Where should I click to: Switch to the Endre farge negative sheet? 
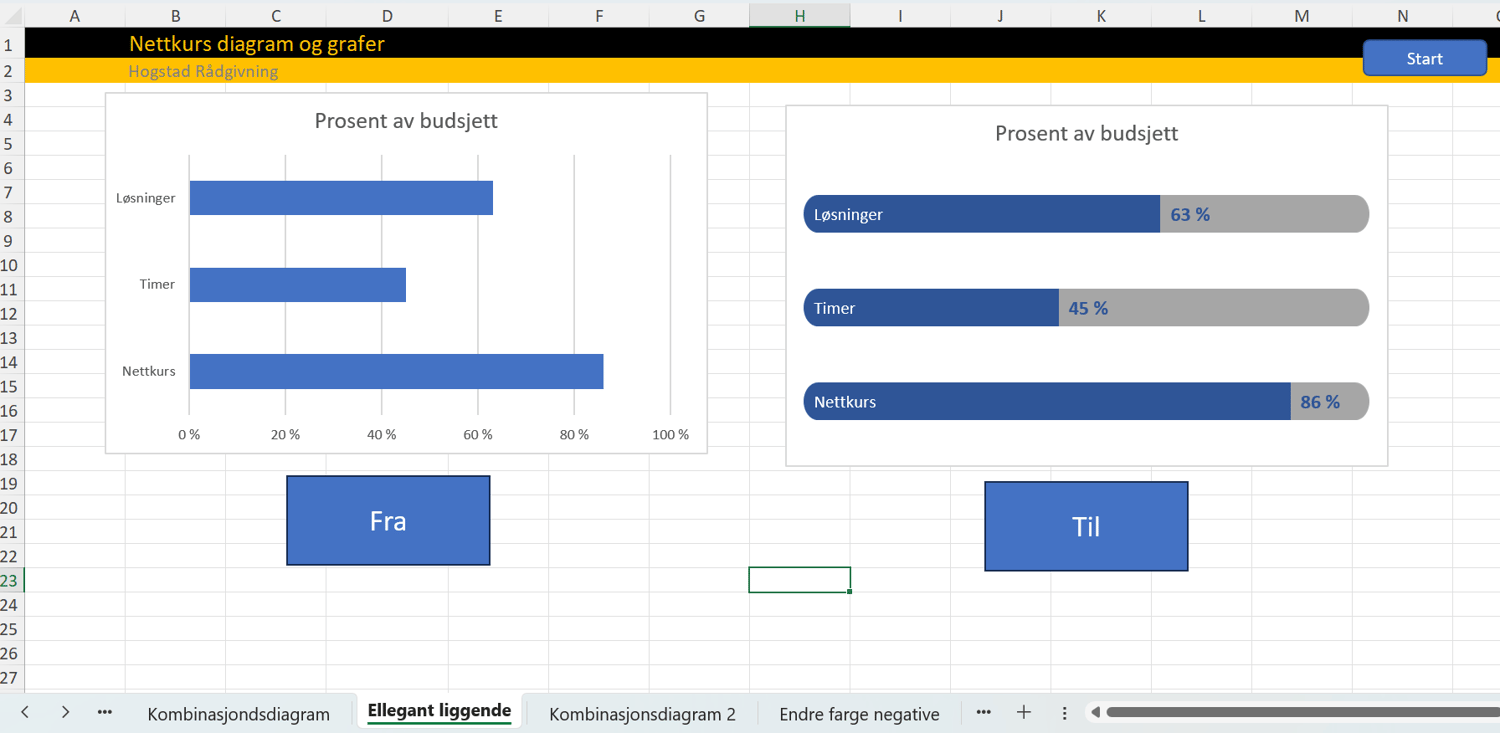[x=859, y=713]
